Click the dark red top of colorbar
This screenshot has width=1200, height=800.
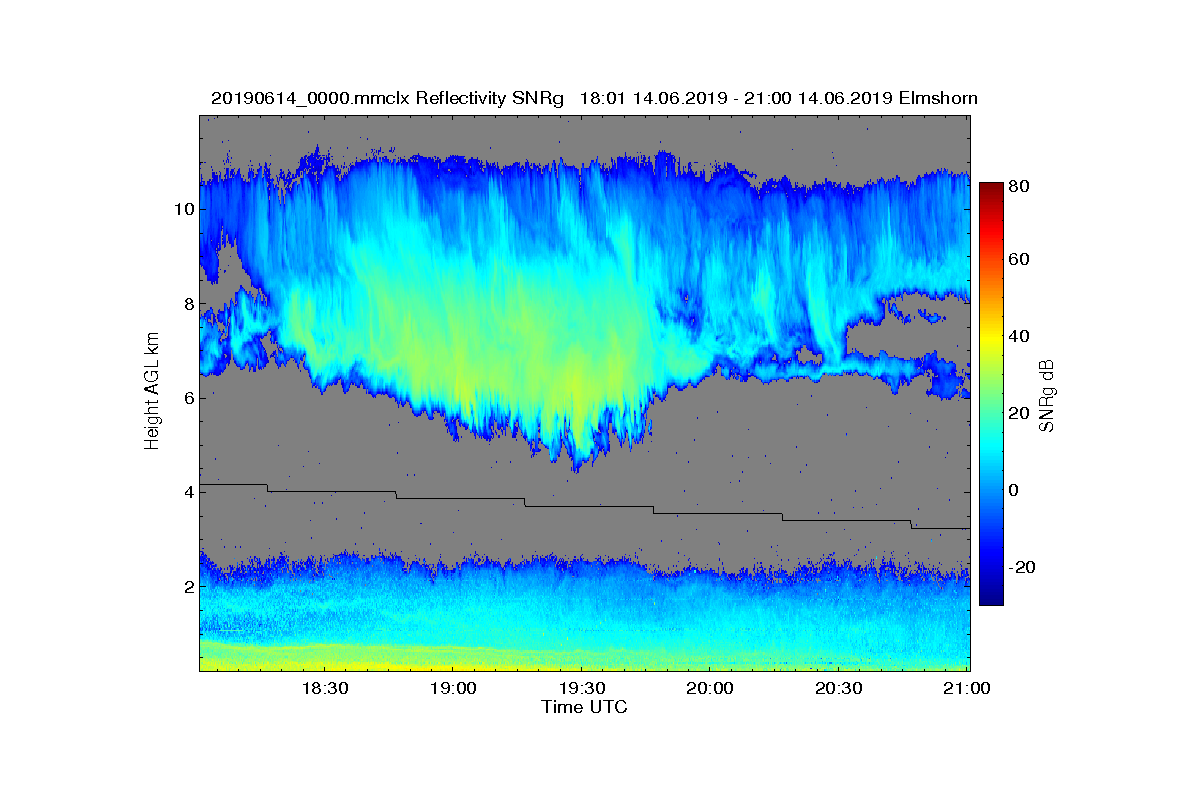coord(990,188)
